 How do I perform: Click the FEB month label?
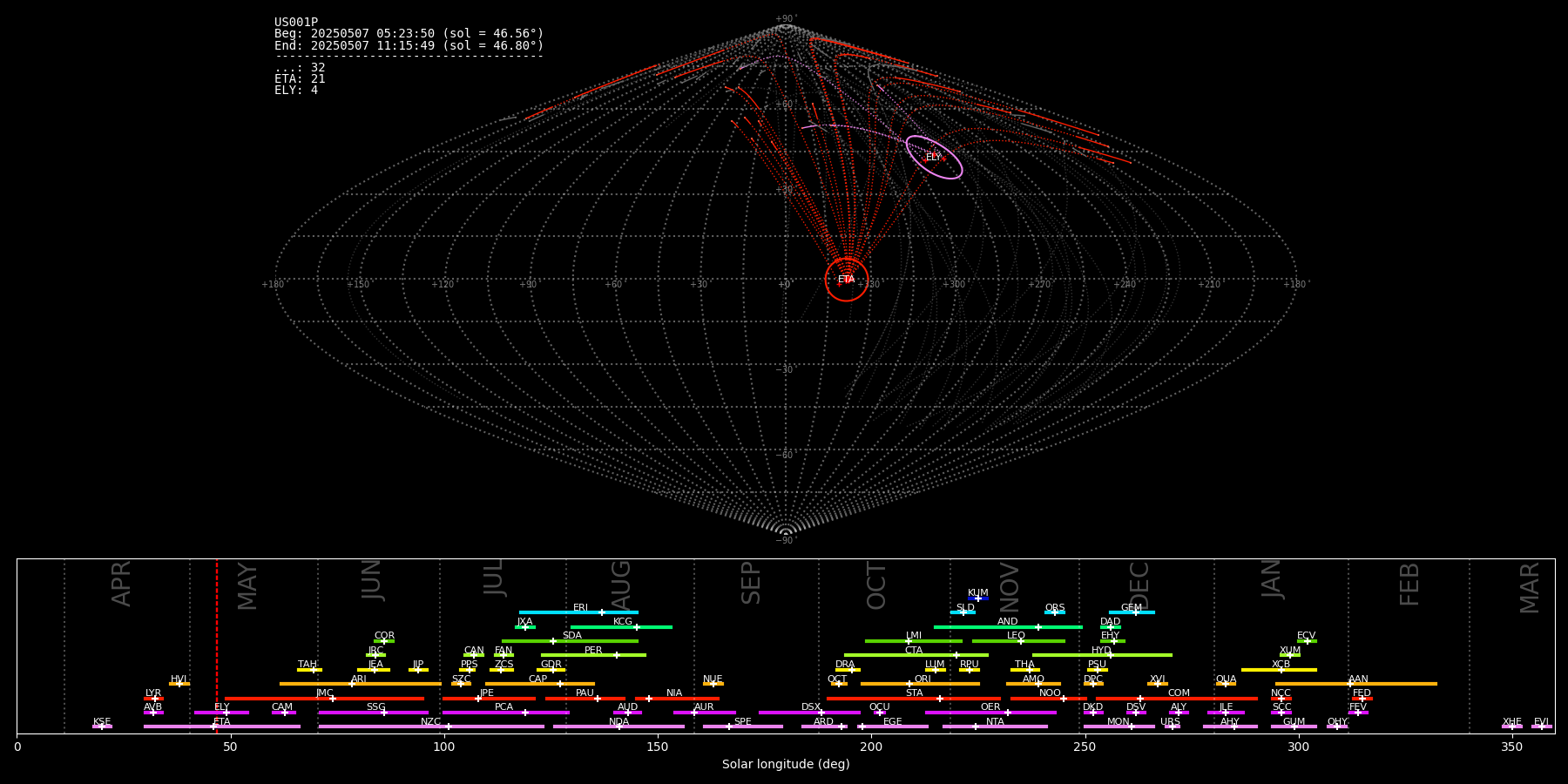coord(1409,585)
